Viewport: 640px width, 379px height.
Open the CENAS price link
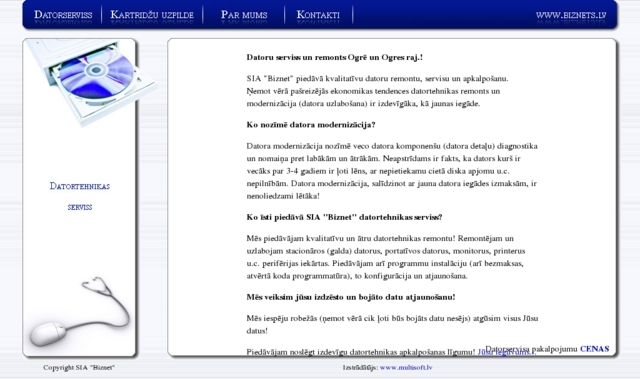tap(594, 349)
